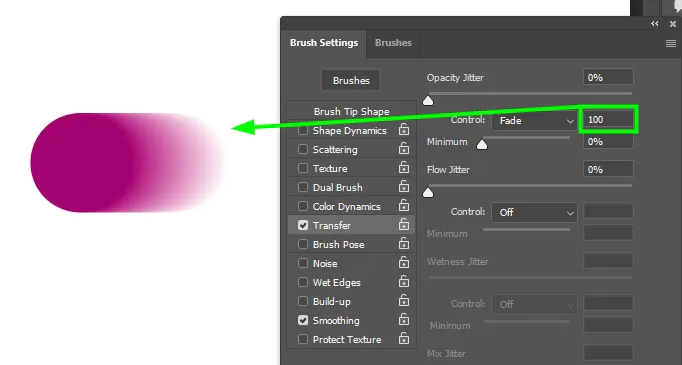This screenshot has height=365, width=682.
Task: Click the Flow Jitter percentage field
Action: click(x=608, y=169)
